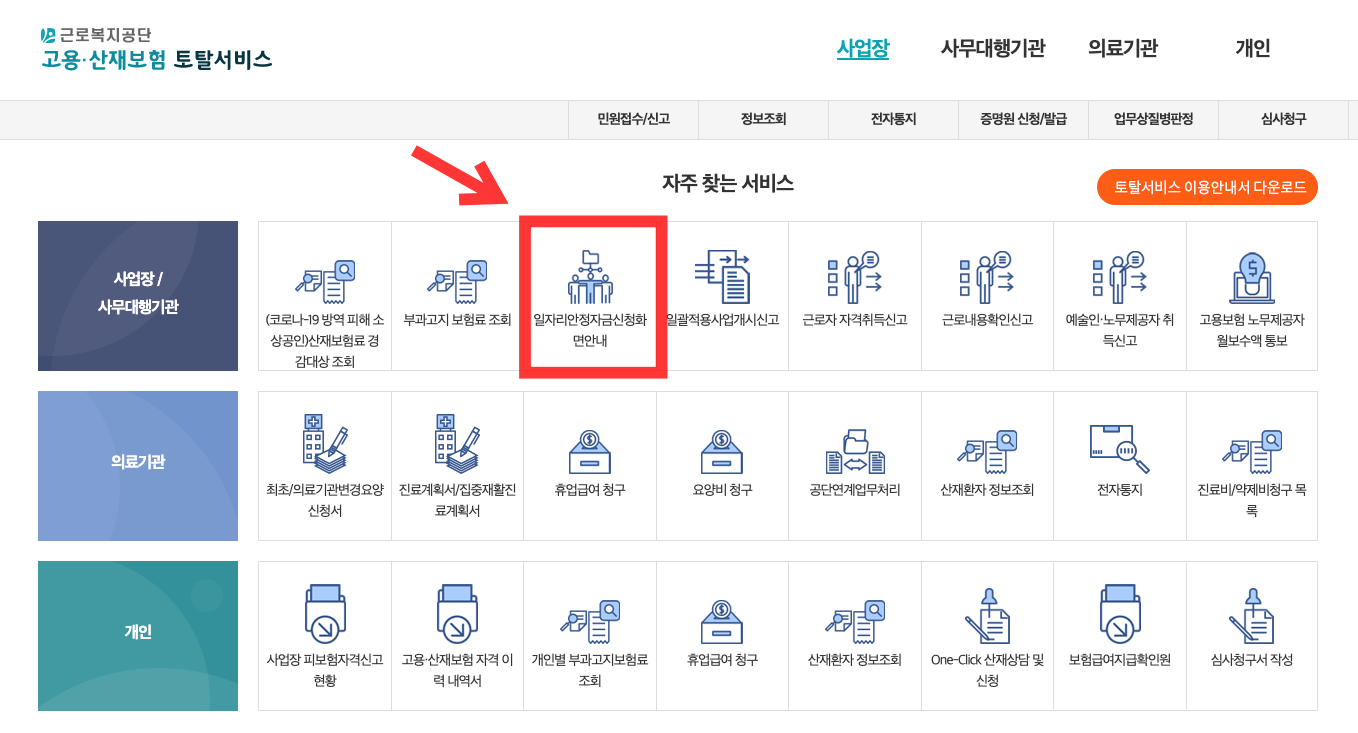Open the 심사청구 submenu
The height and width of the screenshot is (733, 1358).
coord(1283,119)
